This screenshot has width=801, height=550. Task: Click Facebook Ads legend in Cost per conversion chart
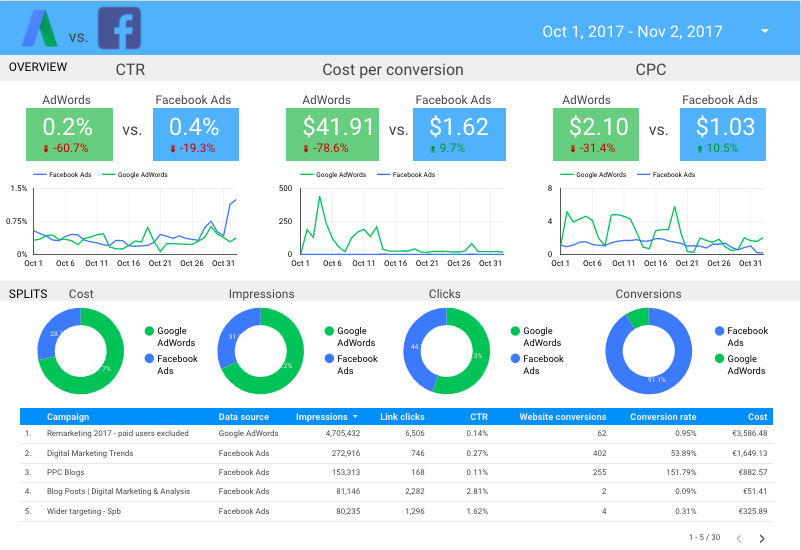[406, 175]
